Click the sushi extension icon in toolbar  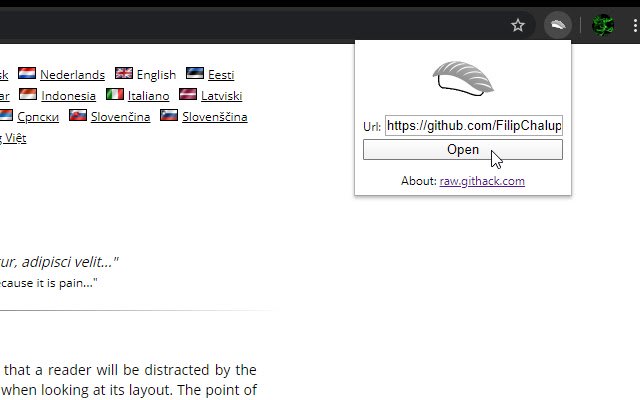[558, 25]
